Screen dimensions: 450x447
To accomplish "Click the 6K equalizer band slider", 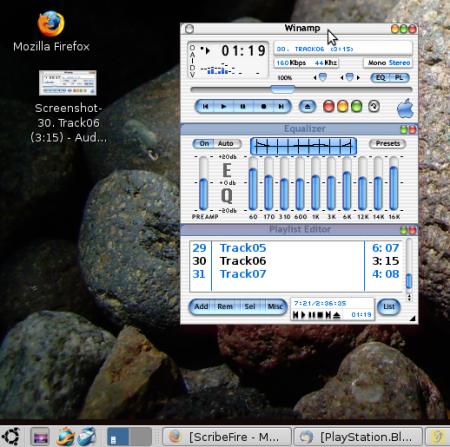I will click(347, 183).
